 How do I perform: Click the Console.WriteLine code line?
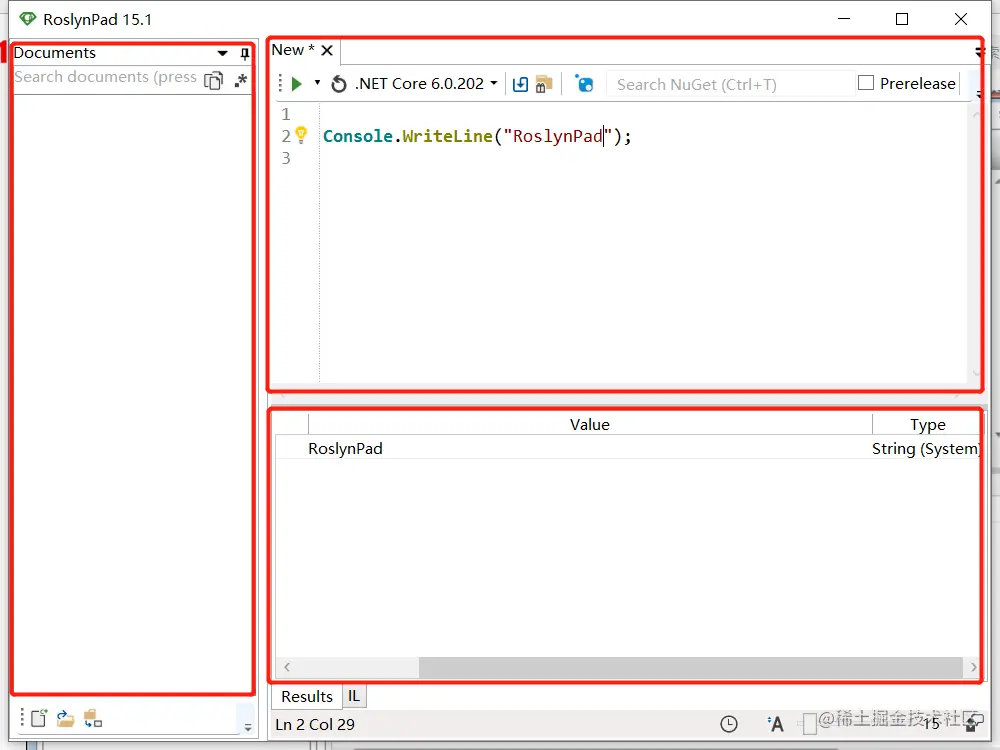pyautogui.click(x=477, y=136)
